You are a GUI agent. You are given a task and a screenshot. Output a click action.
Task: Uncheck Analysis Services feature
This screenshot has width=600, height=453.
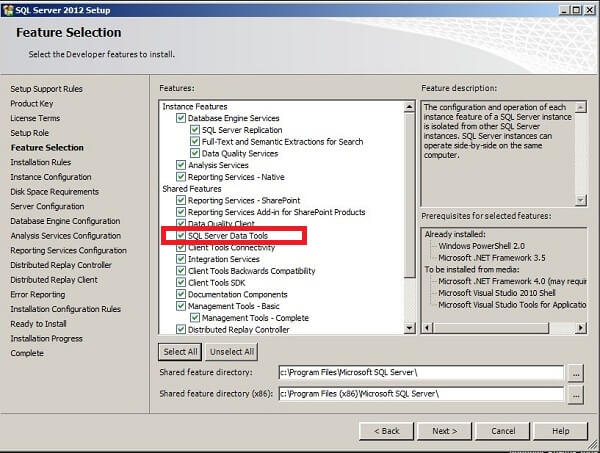point(181,165)
